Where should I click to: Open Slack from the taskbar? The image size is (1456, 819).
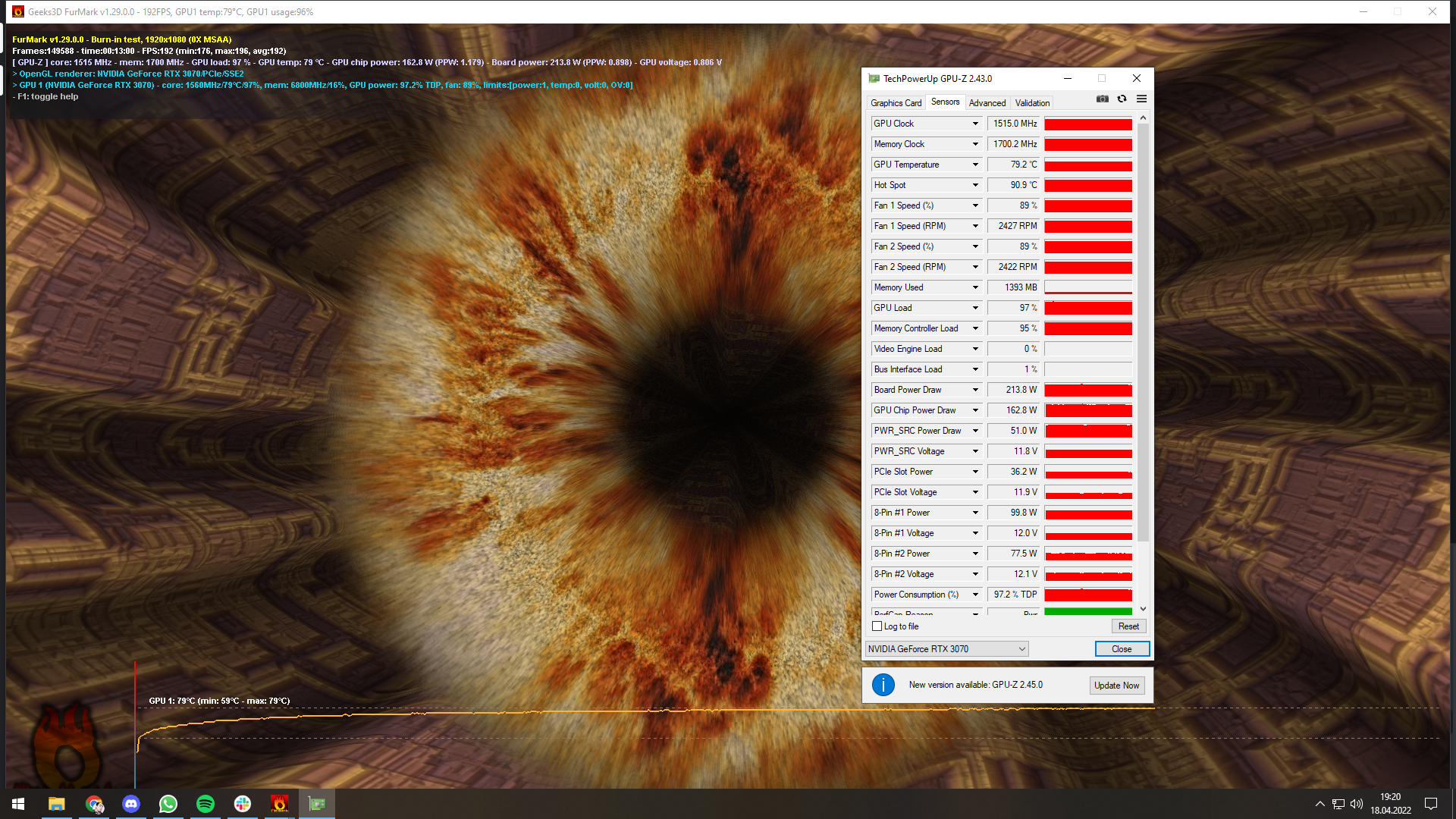(243, 804)
